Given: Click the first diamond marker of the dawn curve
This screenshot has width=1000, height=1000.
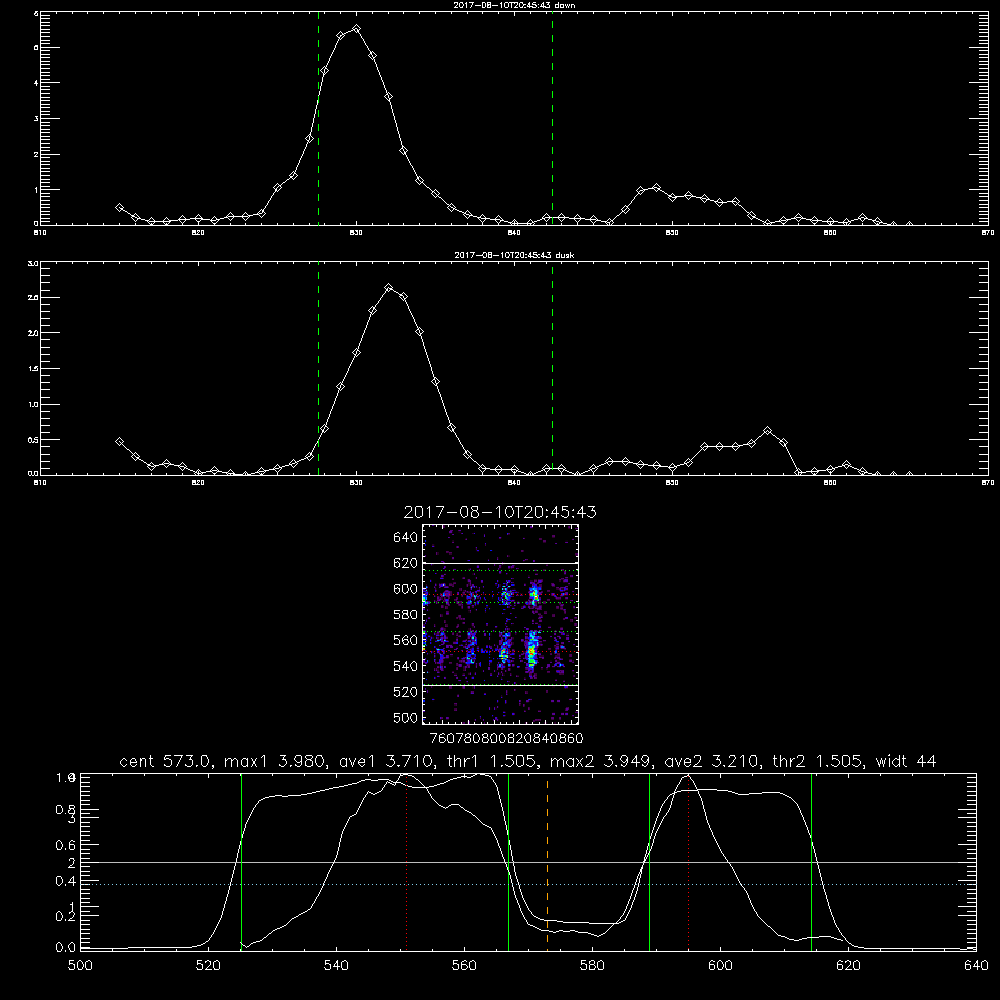Looking at the screenshot, I should [119, 207].
